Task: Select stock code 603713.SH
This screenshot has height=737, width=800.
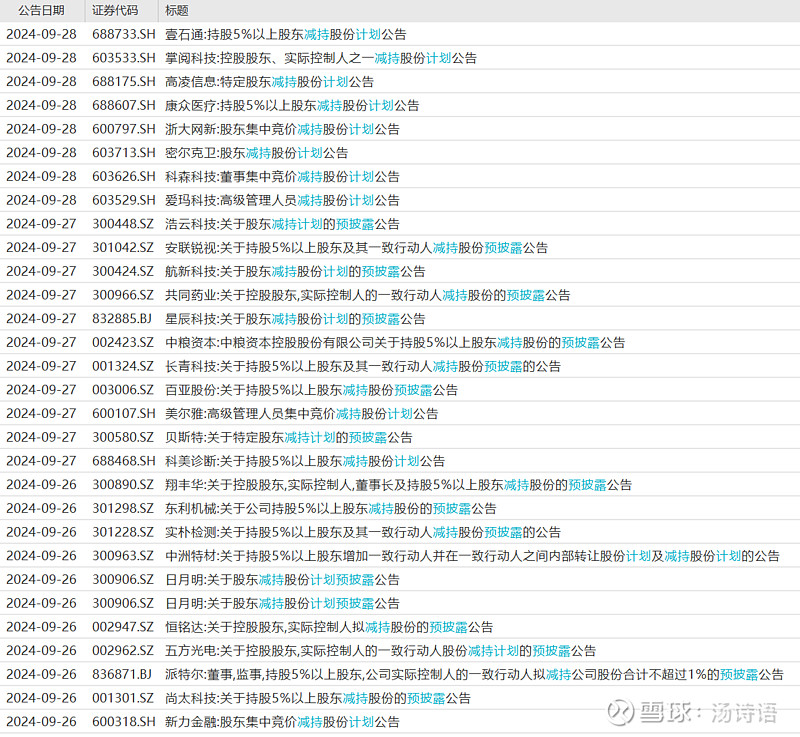Action: point(123,153)
